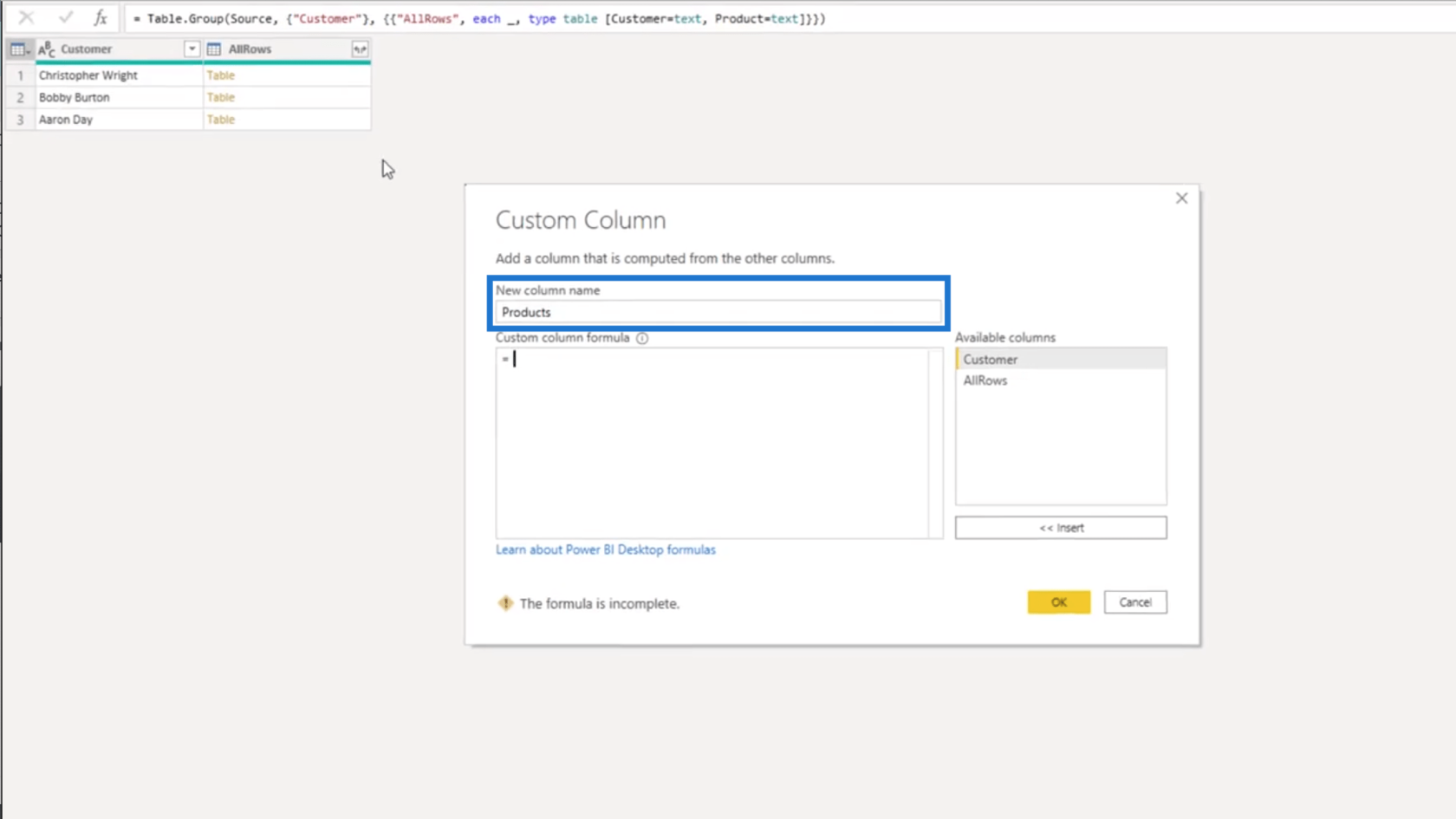This screenshot has height=819, width=1456.
Task: Click the Christopher Wright cell
Action: click(119, 75)
